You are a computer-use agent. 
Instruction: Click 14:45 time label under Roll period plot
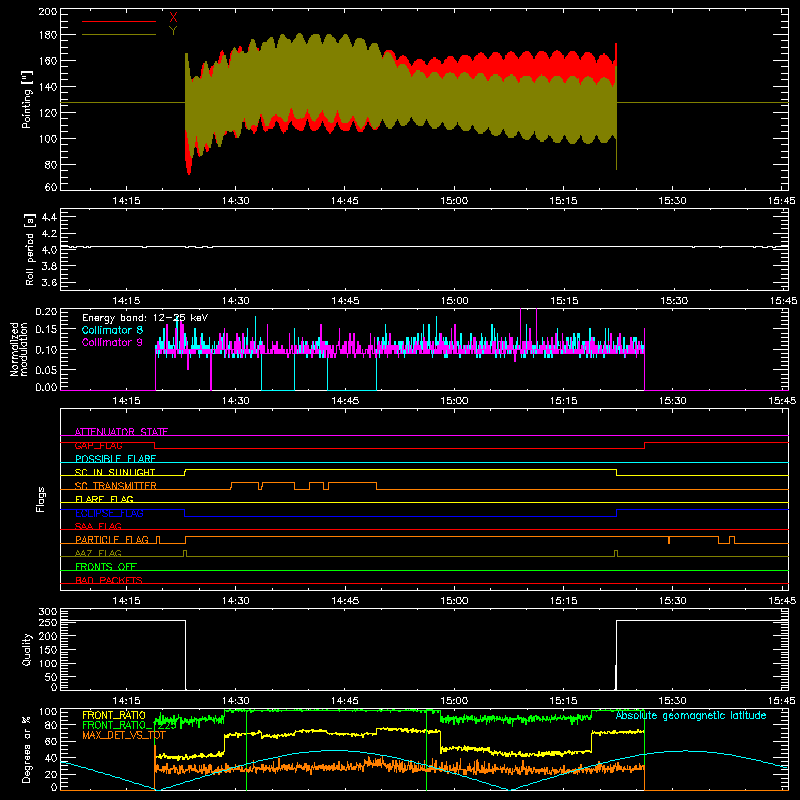point(344,301)
